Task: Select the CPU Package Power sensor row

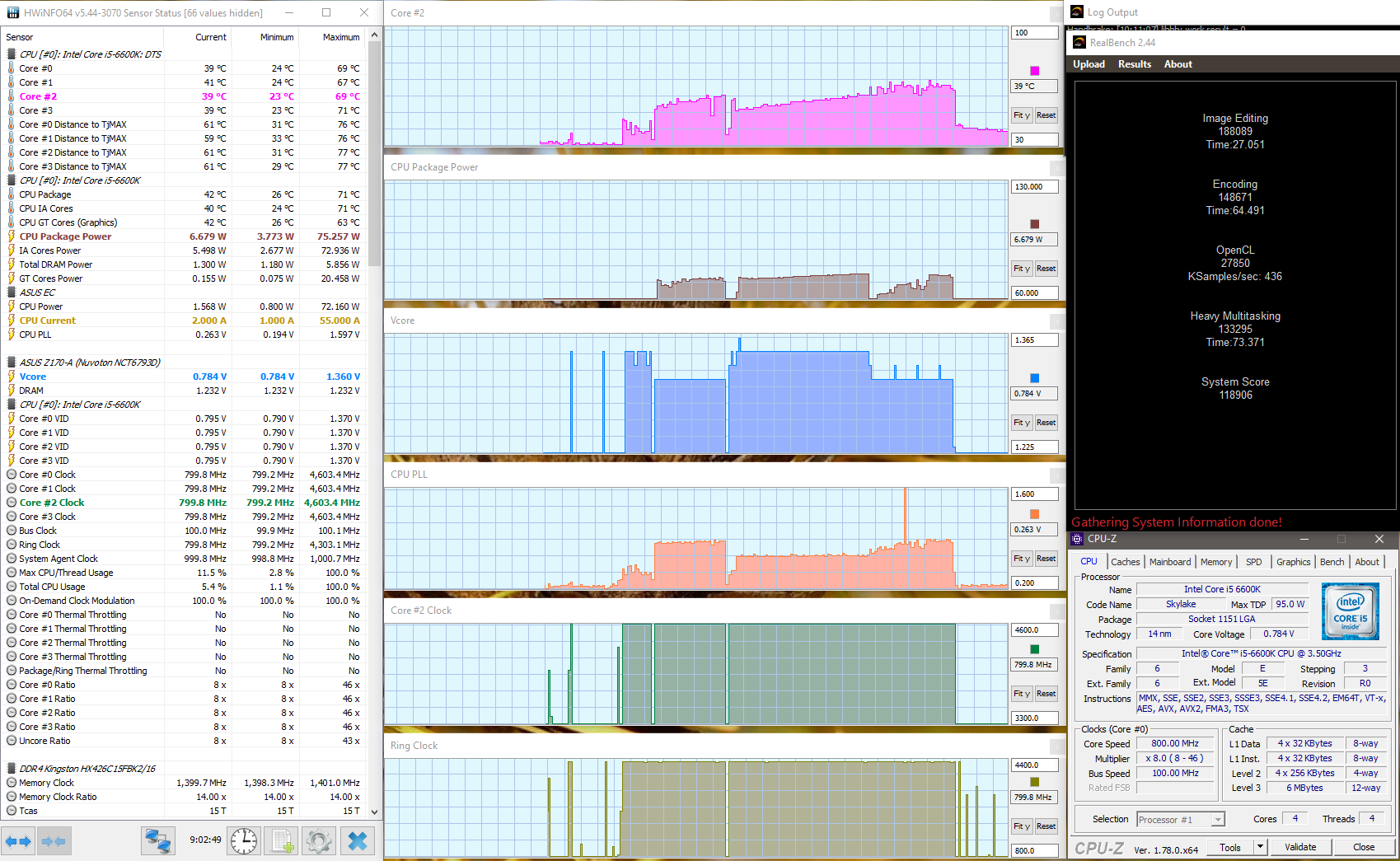Action: pyautogui.click(x=183, y=236)
